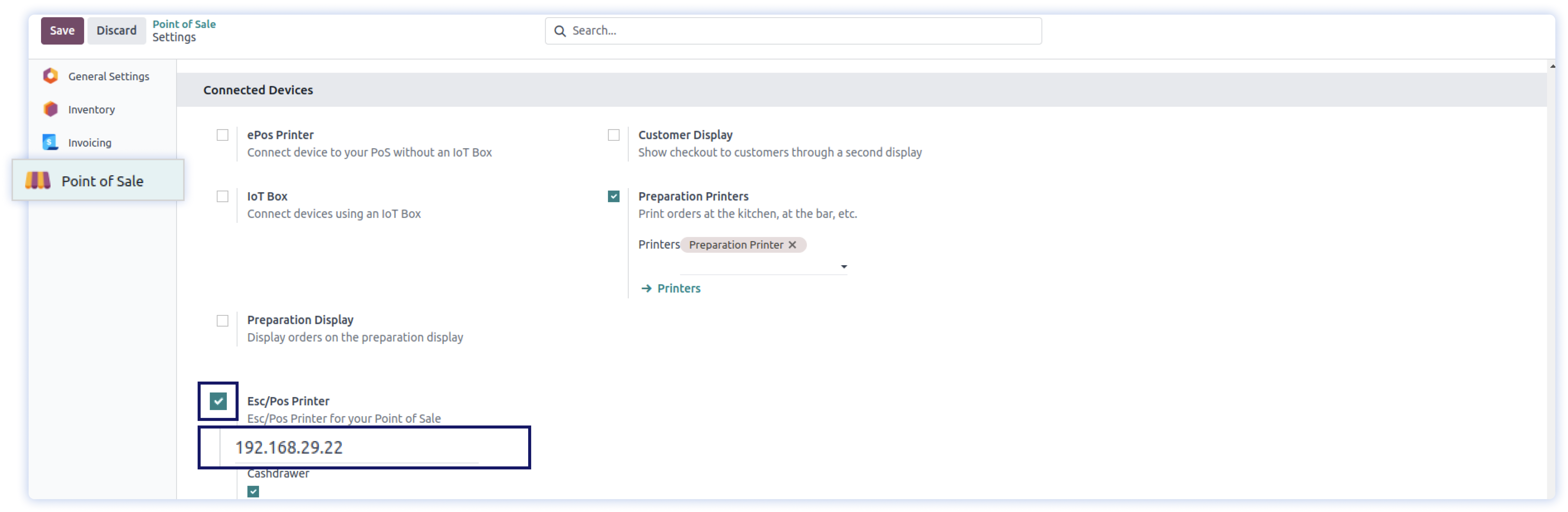Click the IoT Box label

pyautogui.click(x=267, y=197)
